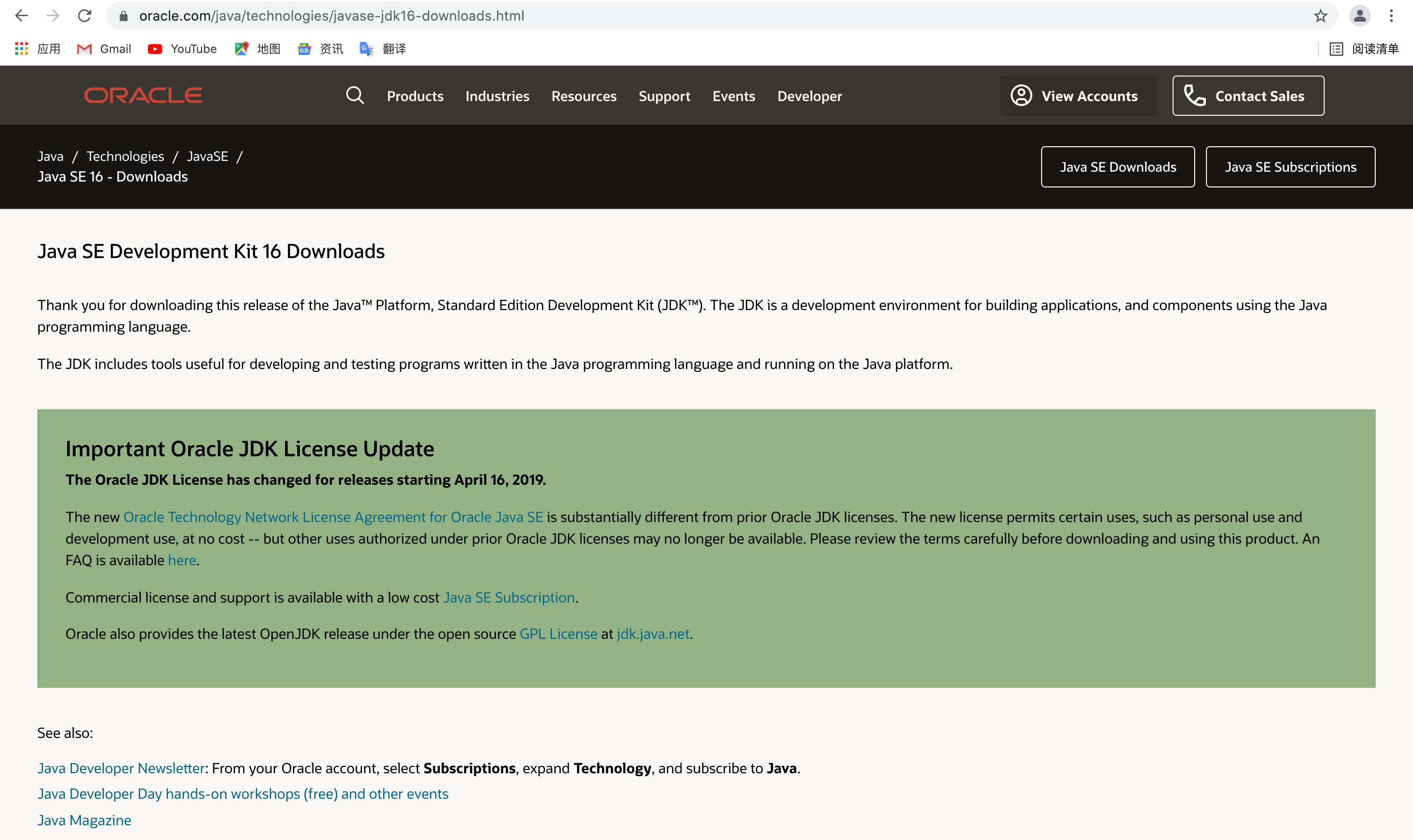Open the Resources menu
This screenshot has width=1413, height=840.
[584, 96]
